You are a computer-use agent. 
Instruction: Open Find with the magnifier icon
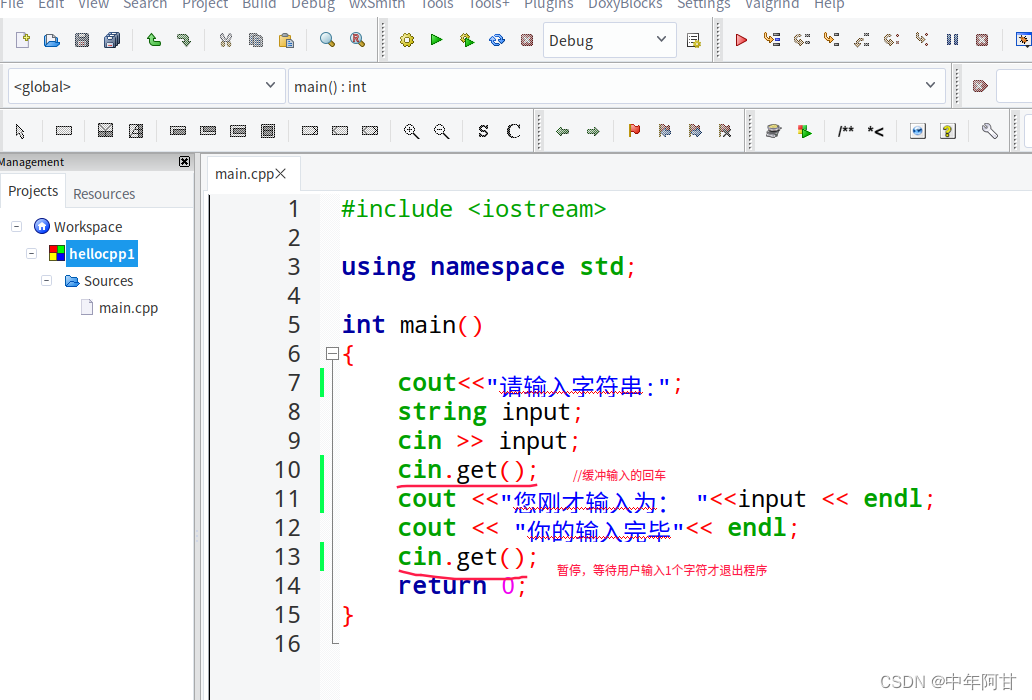[x=327, y=40]
